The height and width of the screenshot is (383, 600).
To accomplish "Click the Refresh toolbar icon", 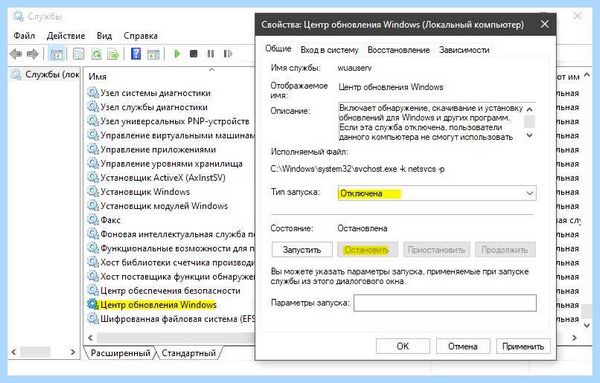I will (96, 54).
